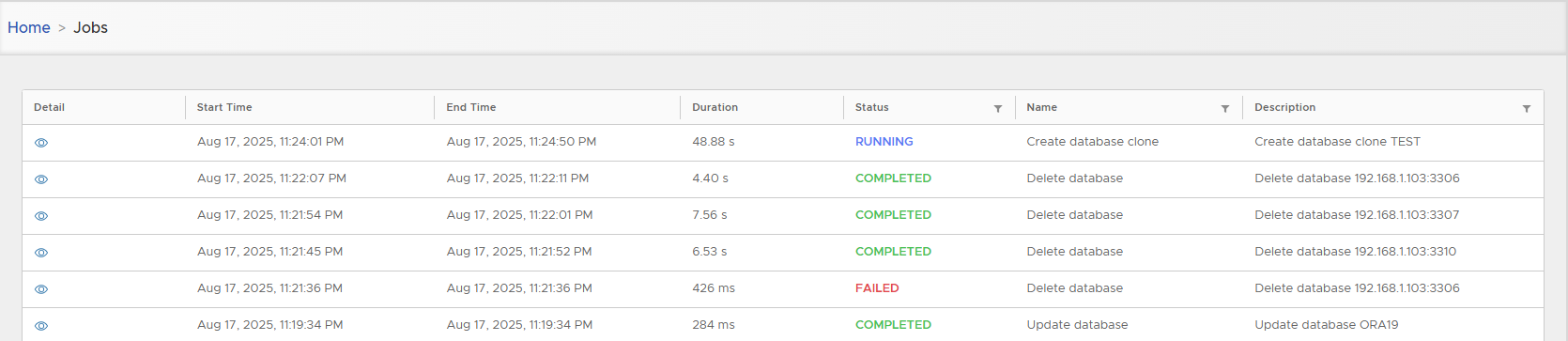Select the RUNNING status text
The image size is (1568, 341).
coord(884,142)
